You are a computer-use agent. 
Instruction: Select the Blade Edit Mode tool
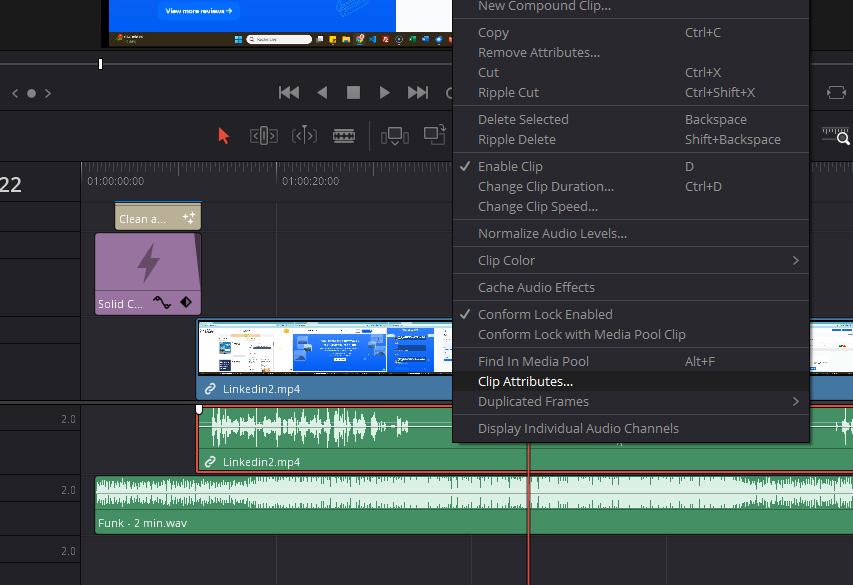344,135
